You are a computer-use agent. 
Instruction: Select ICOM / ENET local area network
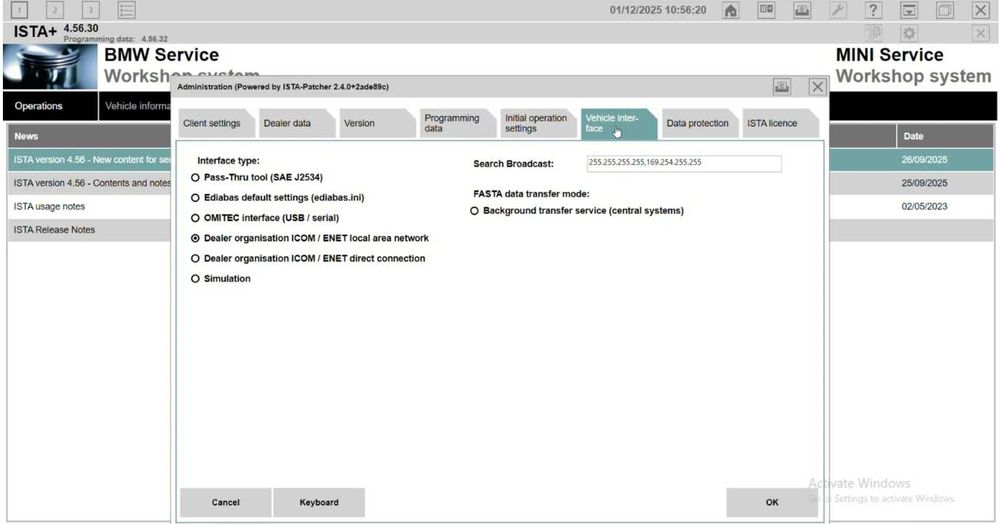click(310, 238)
